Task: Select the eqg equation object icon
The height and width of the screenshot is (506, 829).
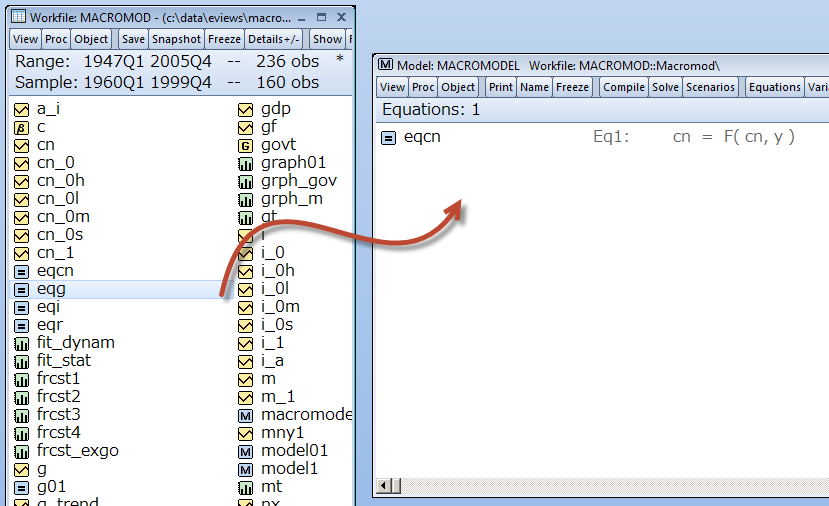Action: (21, 289)
